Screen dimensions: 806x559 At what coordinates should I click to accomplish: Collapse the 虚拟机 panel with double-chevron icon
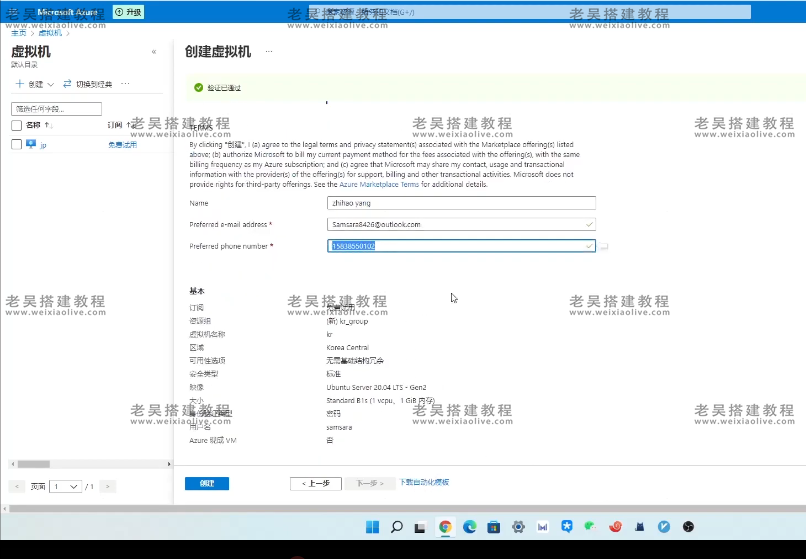tap(154, 52)
